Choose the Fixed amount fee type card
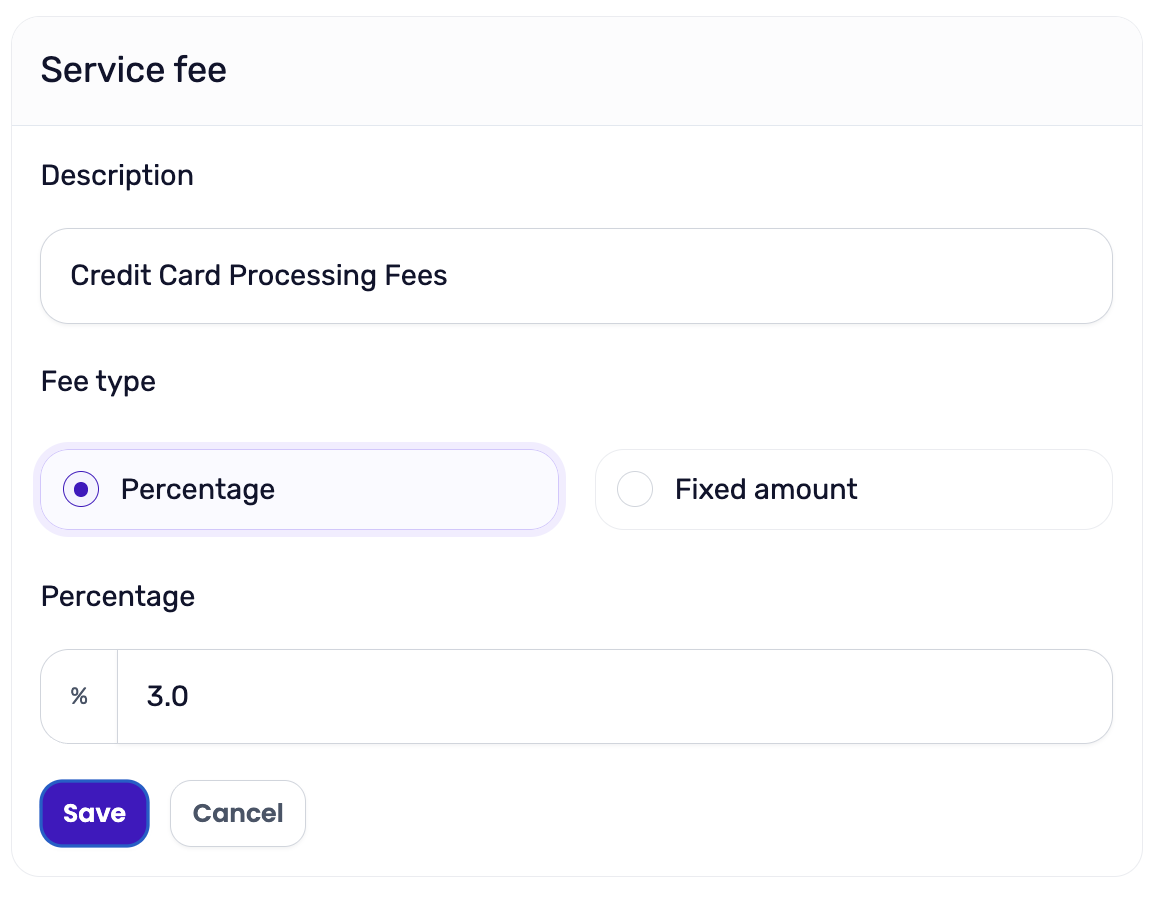Screen dimensions: 1166x904 coord(854,490)
